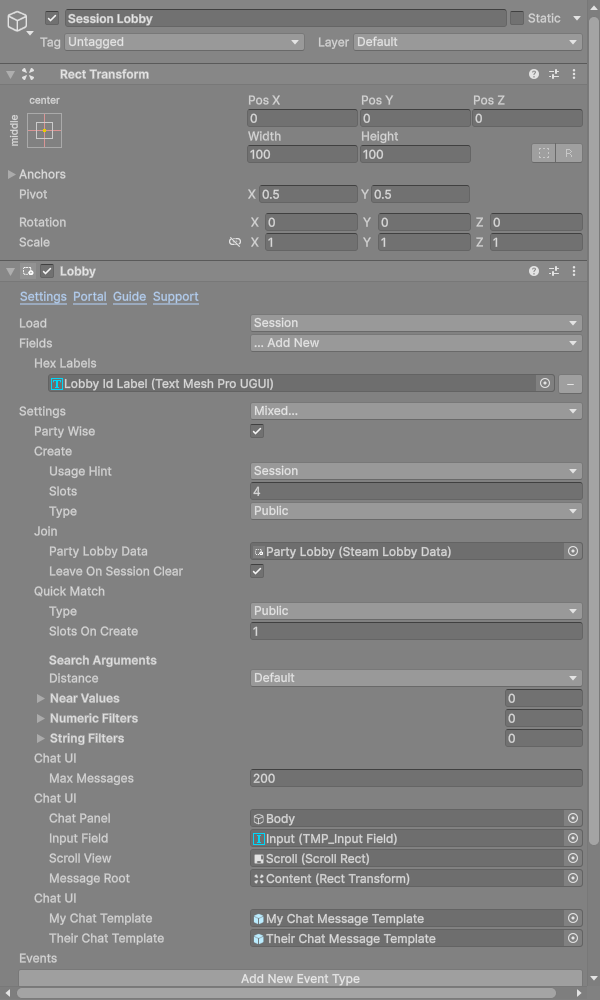Screen dimensions: 600x1000
Task: Remove the Lobby Id Label entry
Action: (570, 384)
